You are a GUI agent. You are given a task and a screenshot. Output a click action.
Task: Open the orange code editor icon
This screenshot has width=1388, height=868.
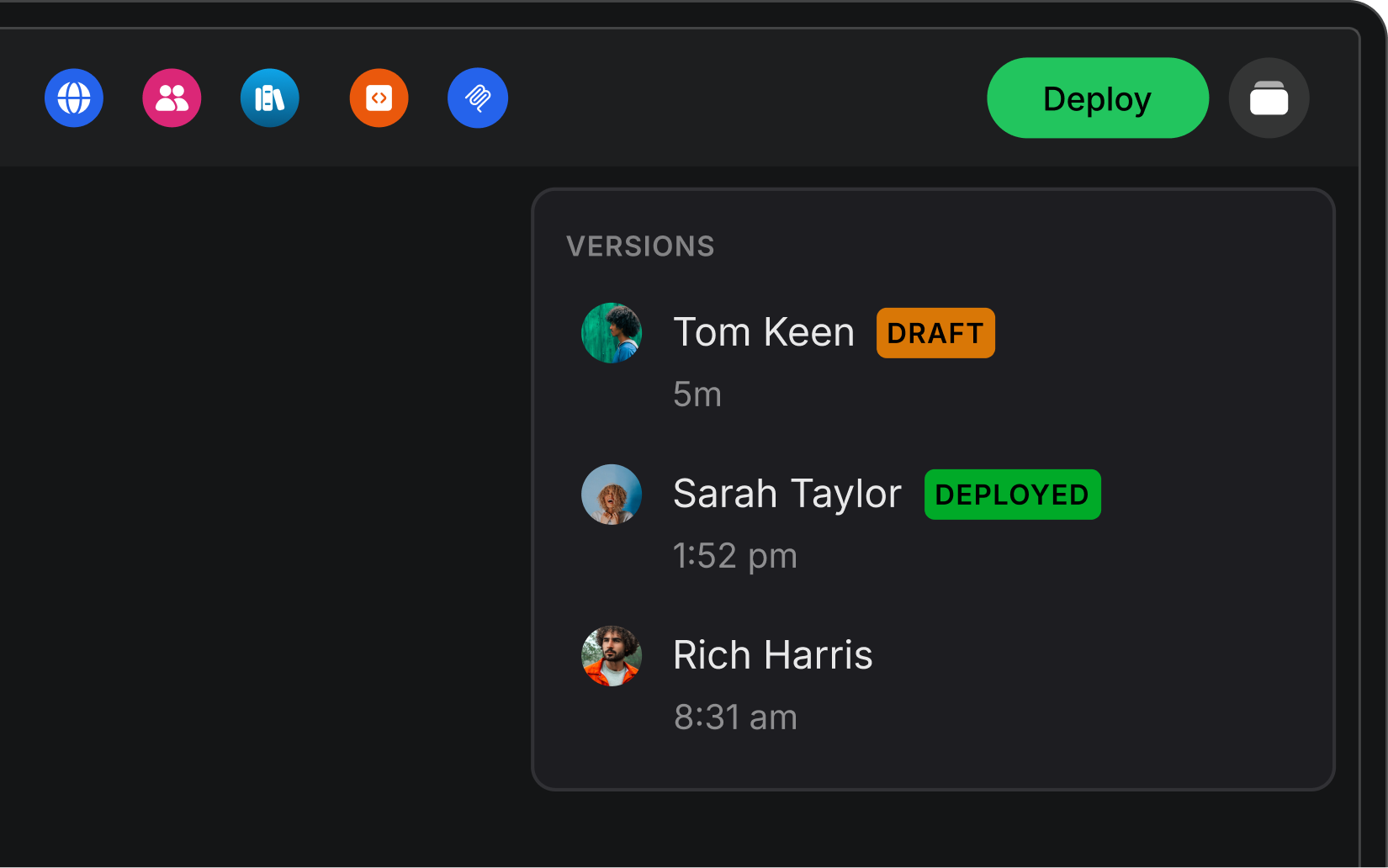(379, 98)
